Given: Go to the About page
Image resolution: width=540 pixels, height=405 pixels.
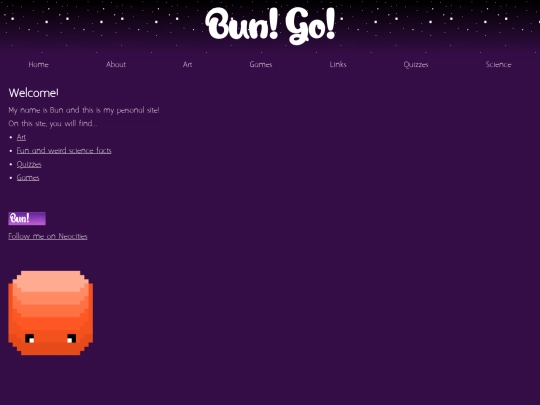Looking at the screenshot, I should click(x=116, y=64).
